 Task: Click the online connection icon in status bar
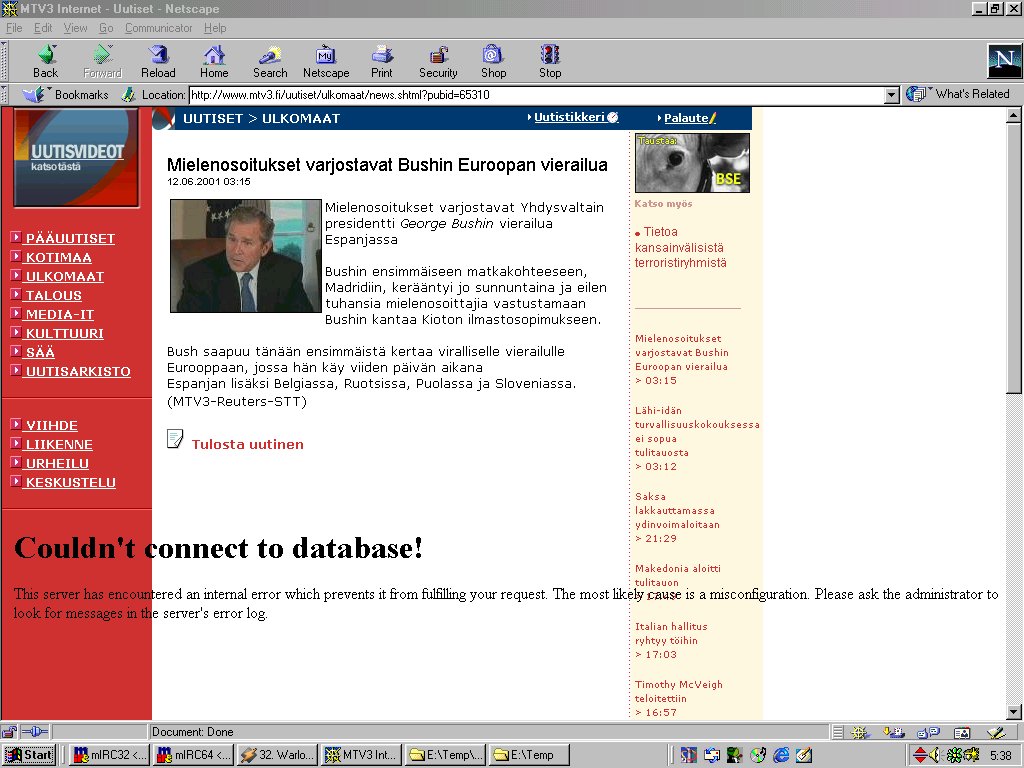coord(35,732)
